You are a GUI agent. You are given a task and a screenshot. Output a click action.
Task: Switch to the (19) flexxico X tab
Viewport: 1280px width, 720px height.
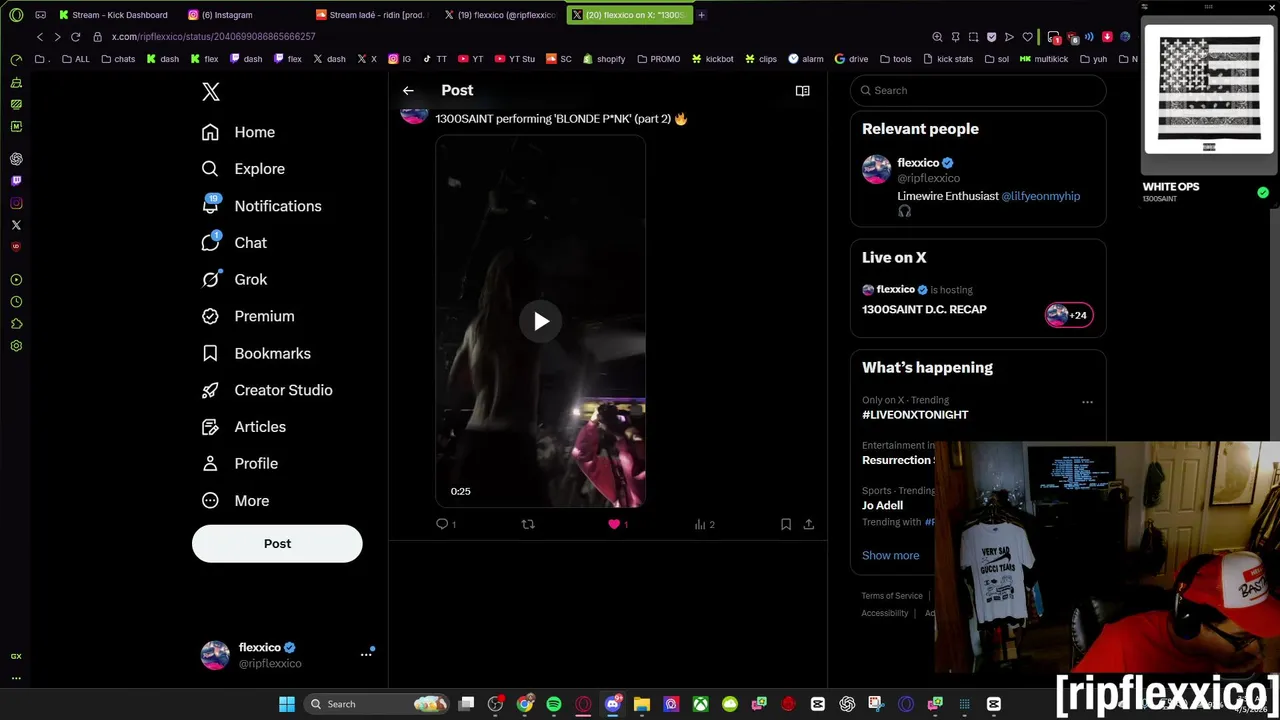pyautogui.click(x=500, y=15)
